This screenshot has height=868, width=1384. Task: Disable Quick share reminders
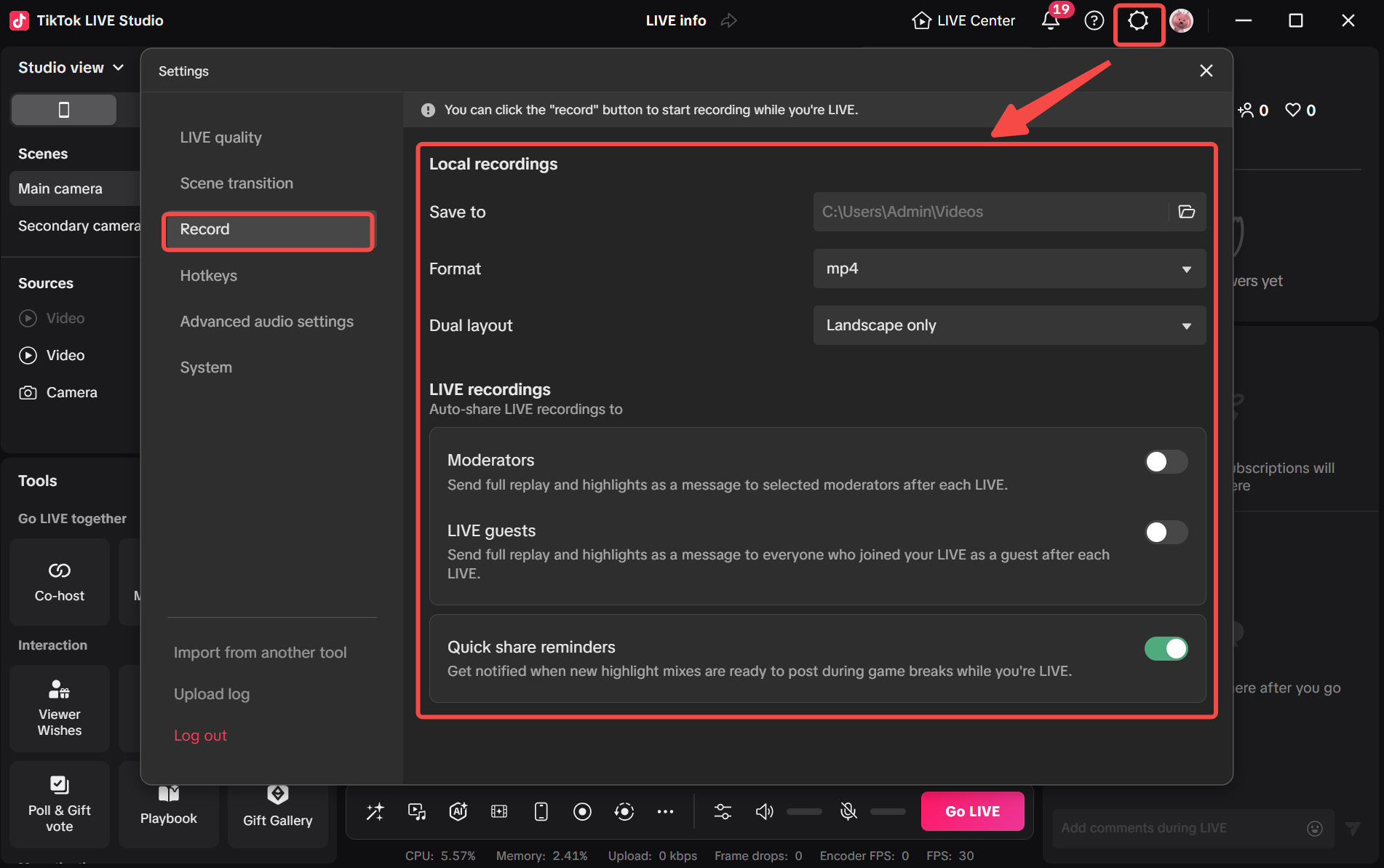pyautogui.click(x=1166, y=648)
